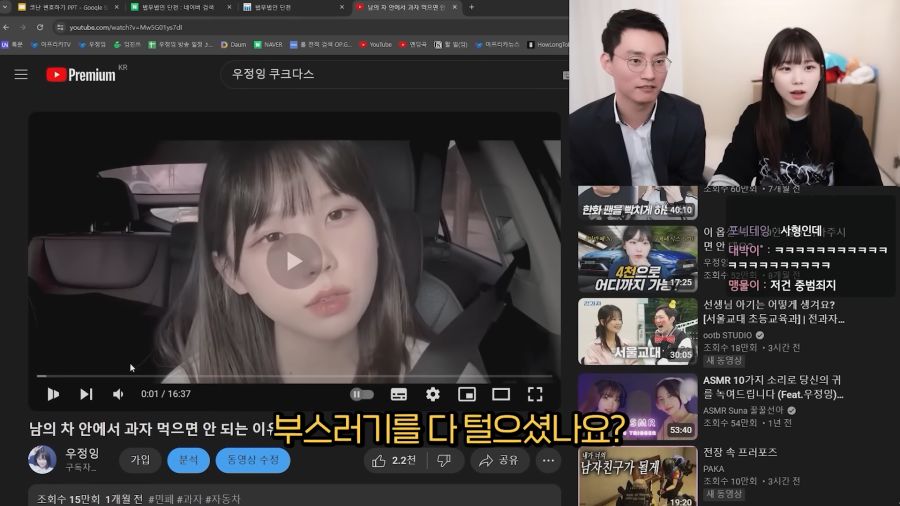Open the PAKA channel link
Screen dimensions: 900x506
[713, 469]
